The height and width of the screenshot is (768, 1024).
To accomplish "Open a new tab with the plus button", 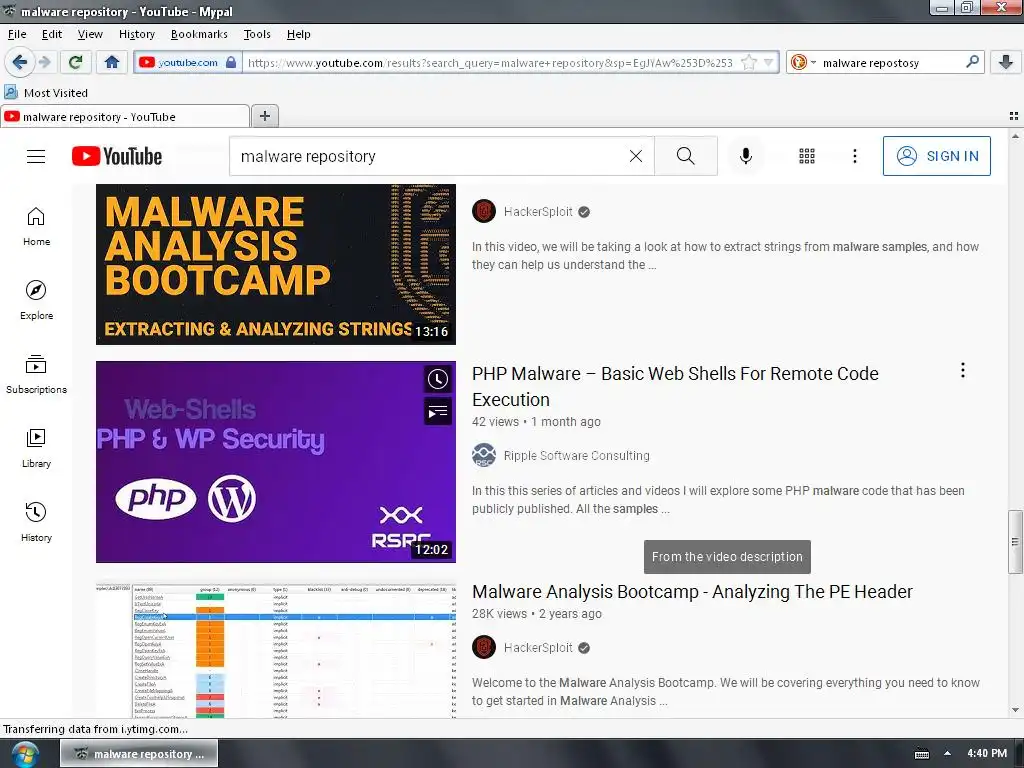I will [x=265, y=116].
